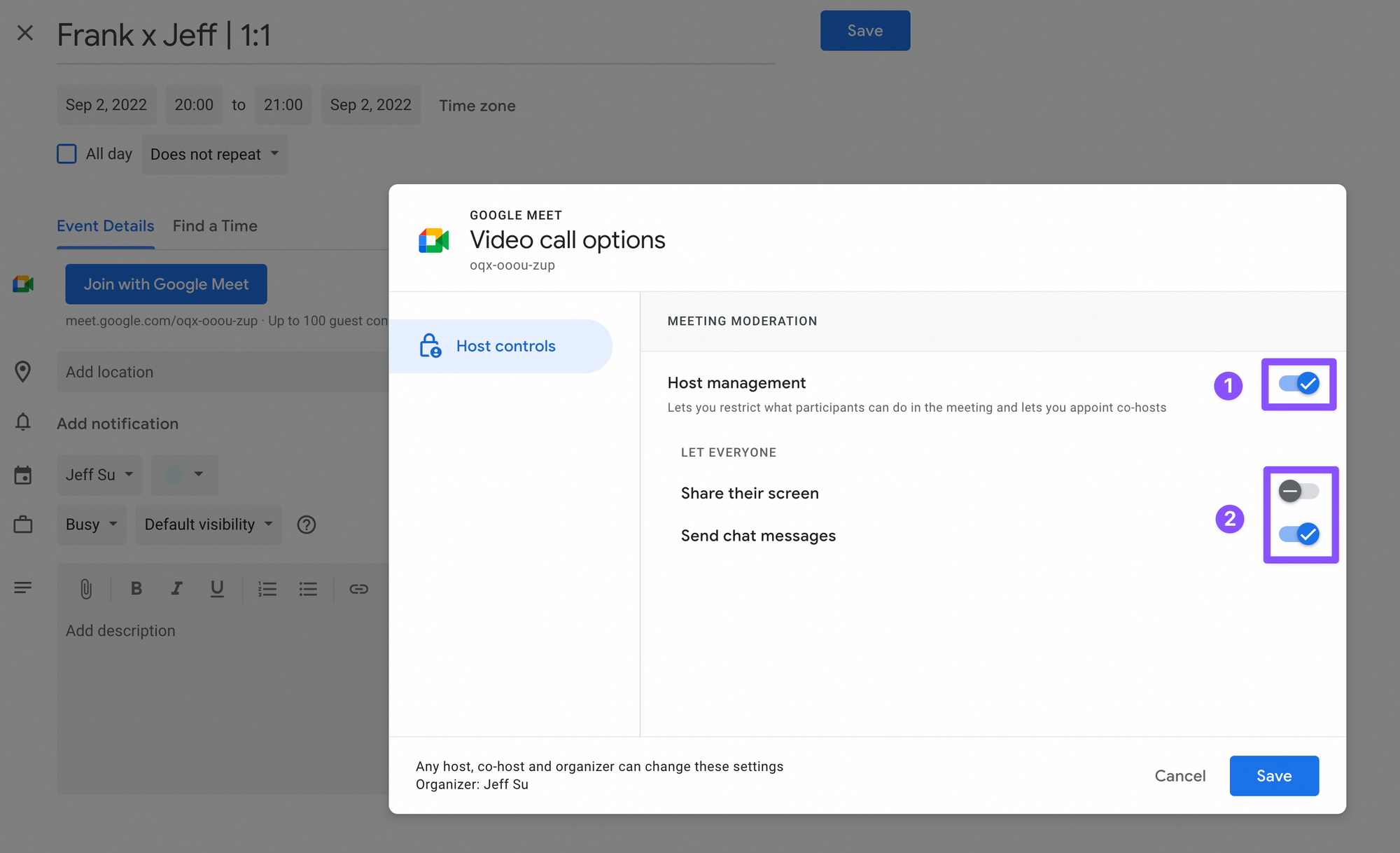Image resolution: width=1400 pixels, height=853 pixels.
Task: Turn off Send chat messages toggle
Action: tap(1298, 534)
